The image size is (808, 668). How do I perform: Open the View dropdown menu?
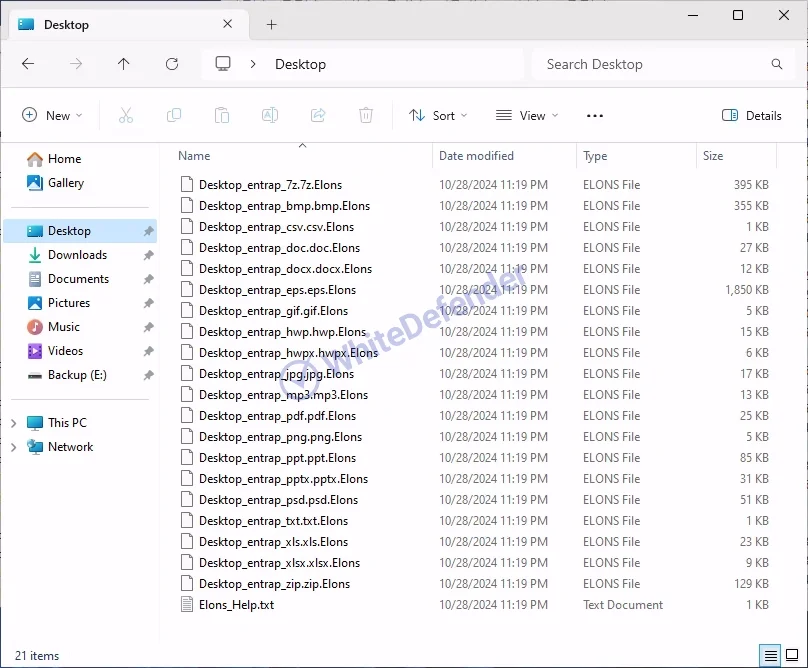(x=527, y=115)
